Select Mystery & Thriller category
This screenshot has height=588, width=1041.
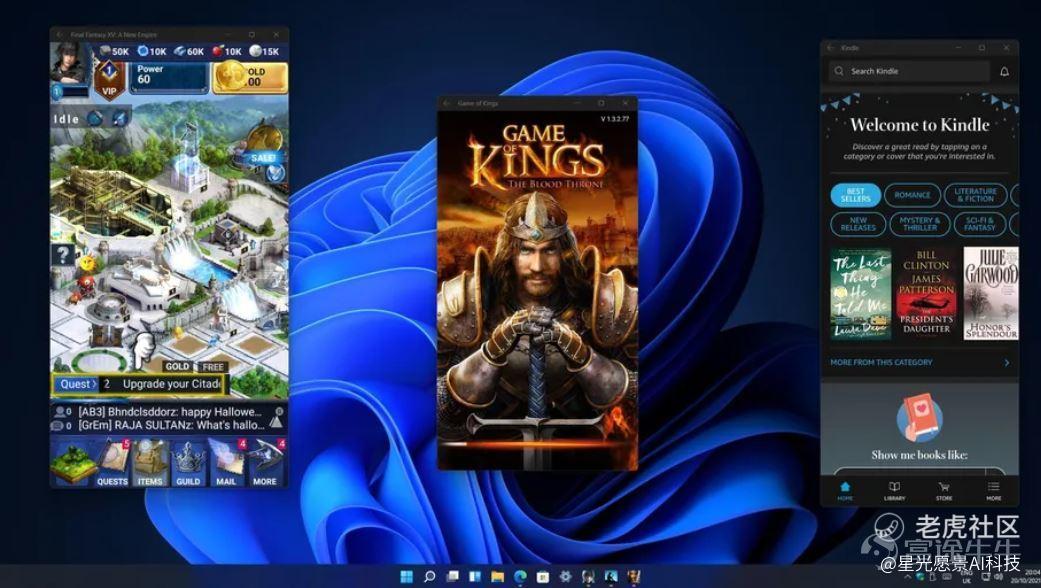pos(920,224)
